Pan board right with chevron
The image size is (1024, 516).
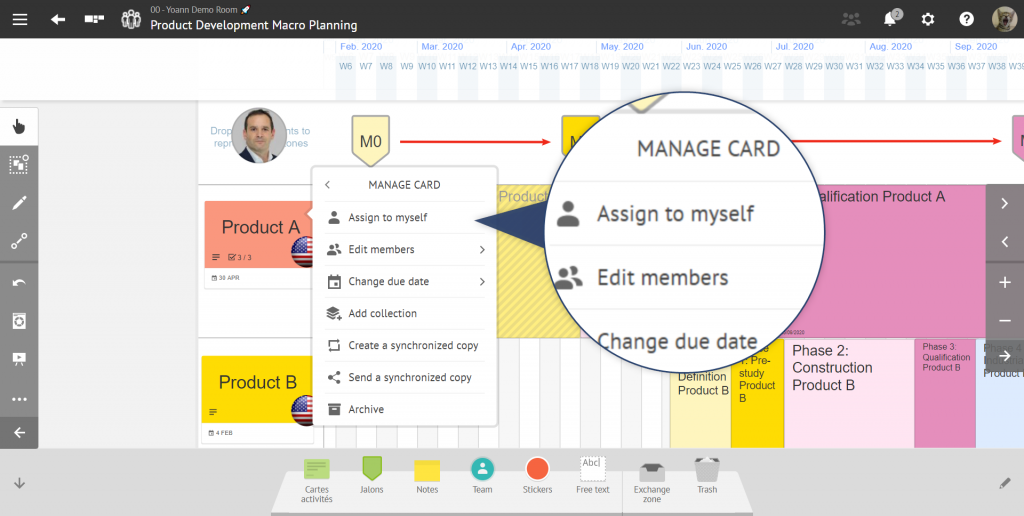pos(1005,204)
